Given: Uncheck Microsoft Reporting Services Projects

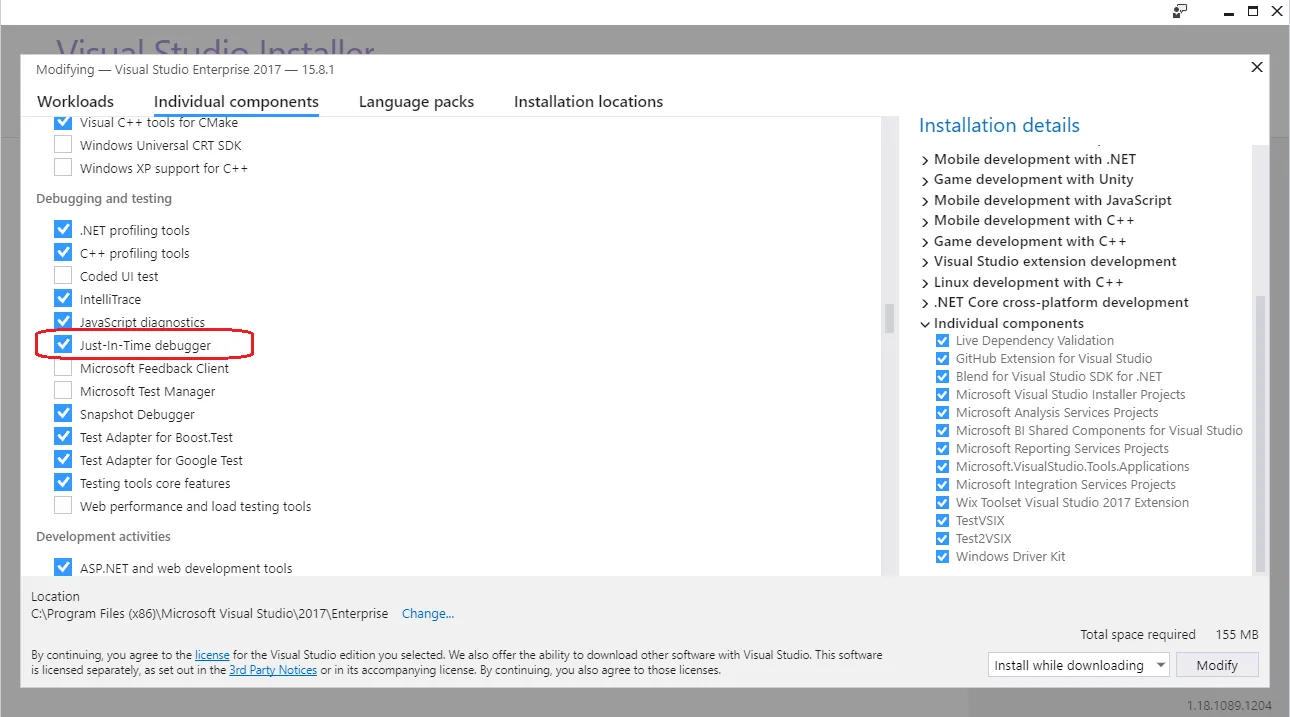Looking at the screenshot, I should tap(942, 449).
